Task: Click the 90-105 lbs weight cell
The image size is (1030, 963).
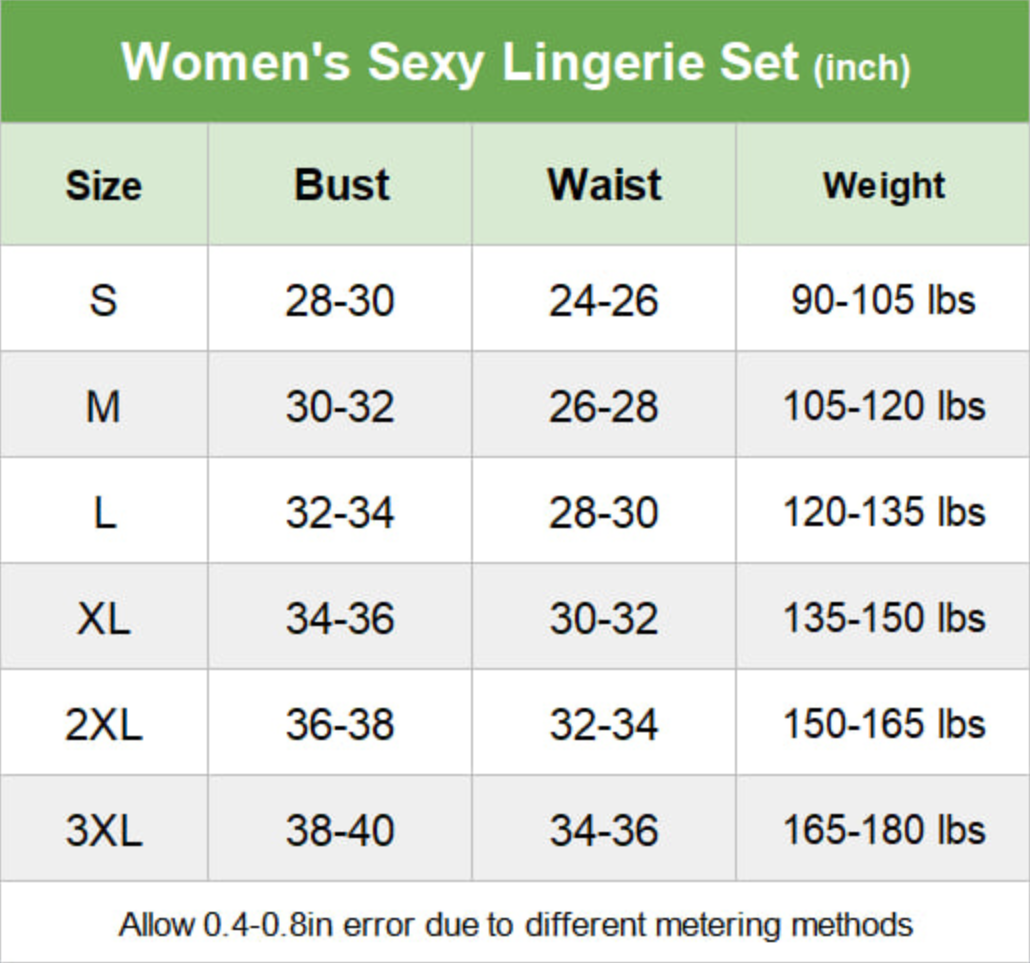Action: tap(884, 300)
